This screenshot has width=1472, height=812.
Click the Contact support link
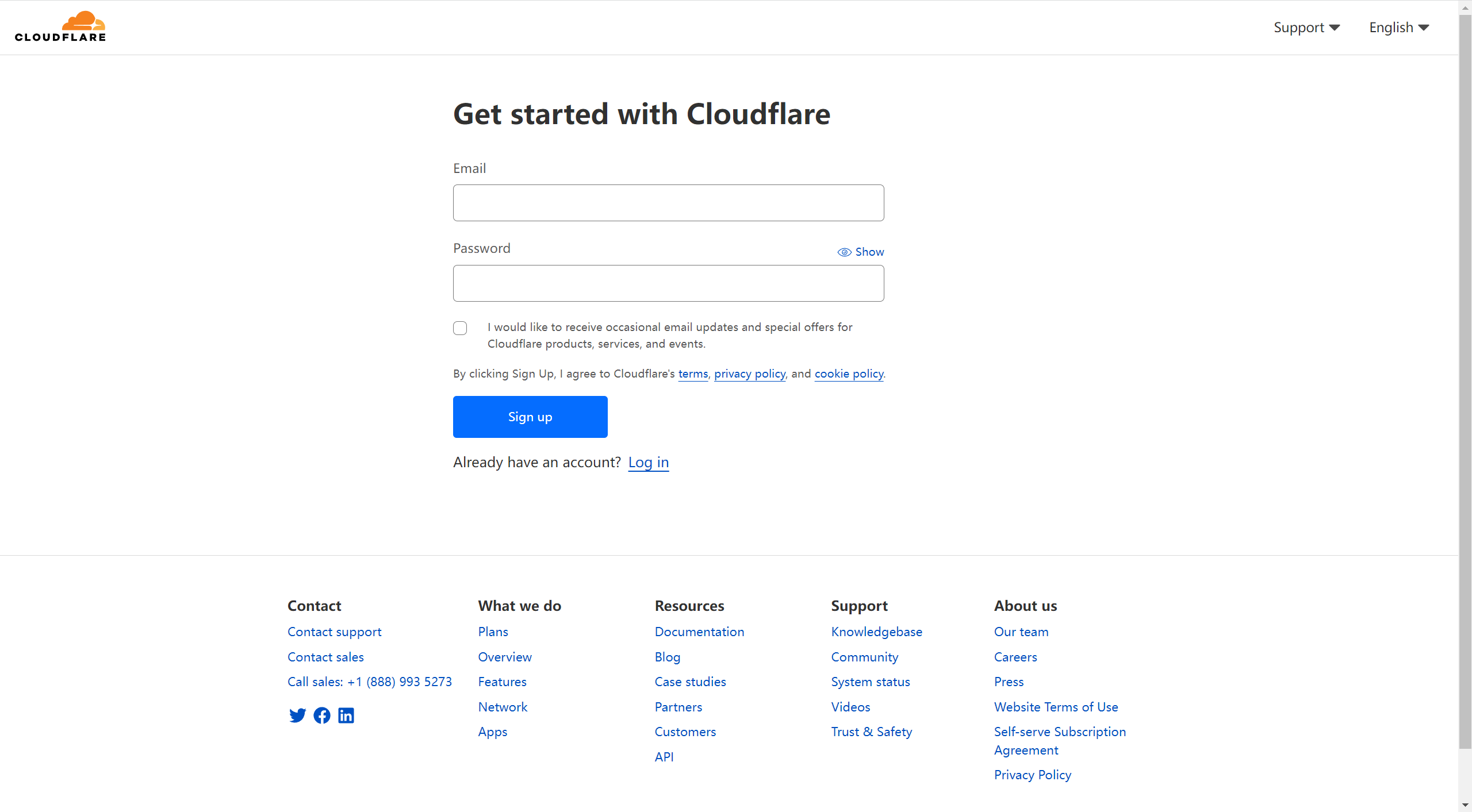[x=335, y=632]
